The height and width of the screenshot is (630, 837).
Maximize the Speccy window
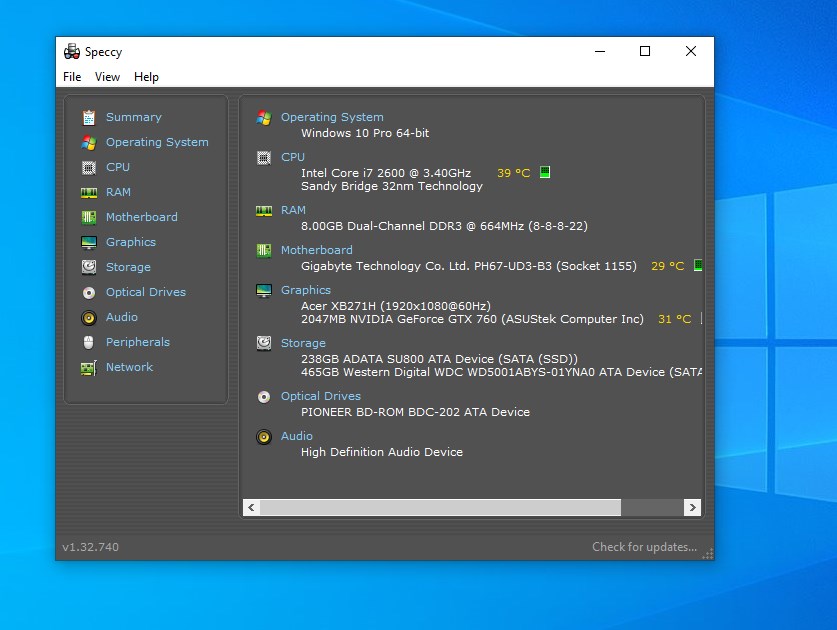tap(645, 51)
